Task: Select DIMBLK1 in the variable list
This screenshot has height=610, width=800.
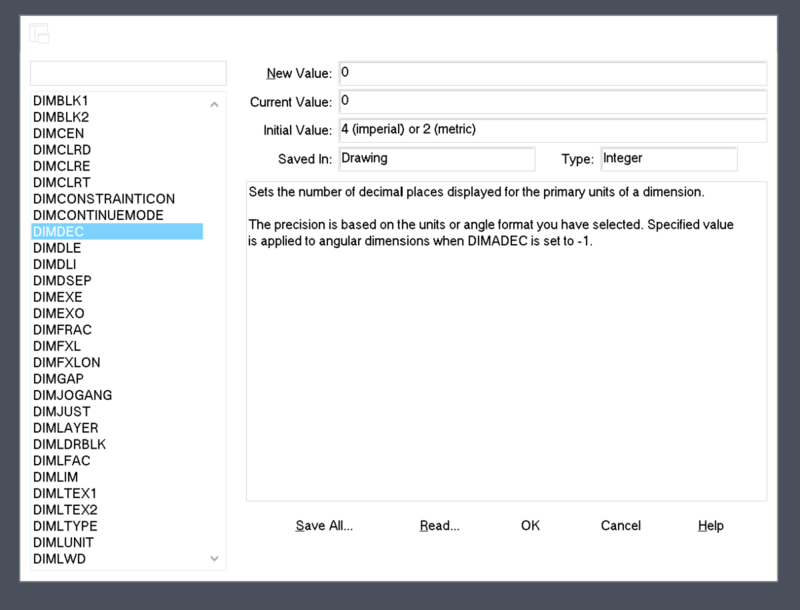Action: (x=61, y=101)
